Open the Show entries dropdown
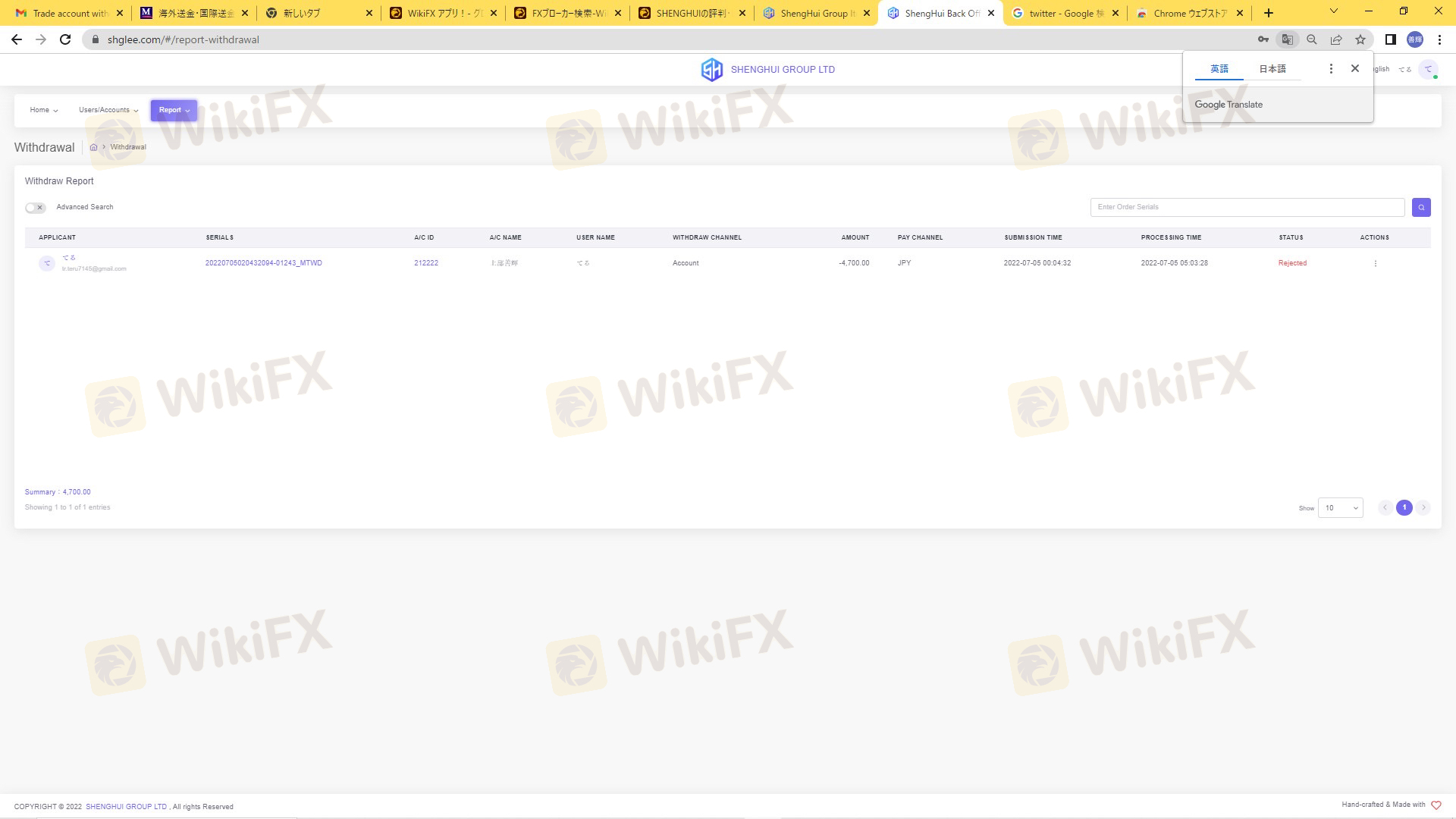This screenshot has width=1456, height=819. coord(1341,508)
